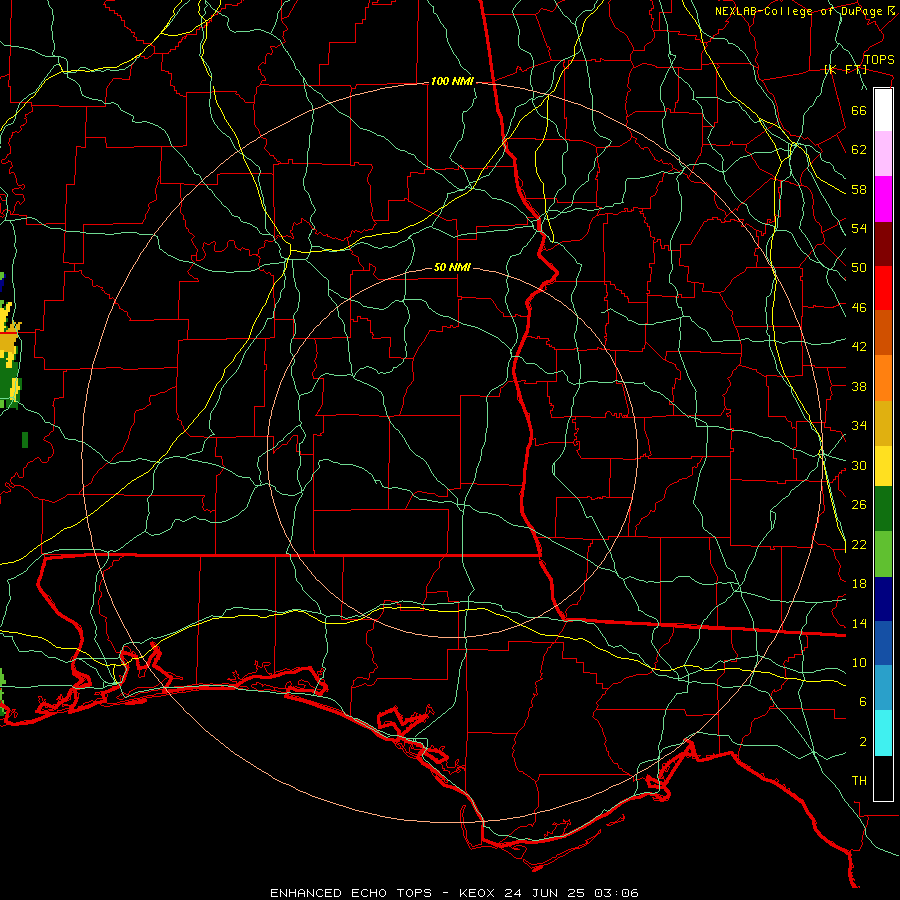900x900 pixels.
Task: Select the 10 legend scale value
Action: (x=859, y=663)
